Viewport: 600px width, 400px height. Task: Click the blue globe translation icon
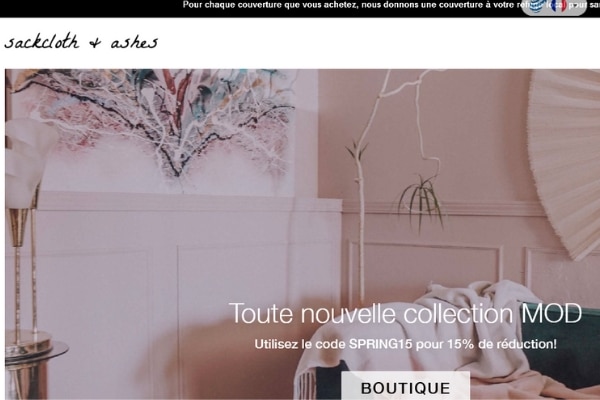pos(536,6)
